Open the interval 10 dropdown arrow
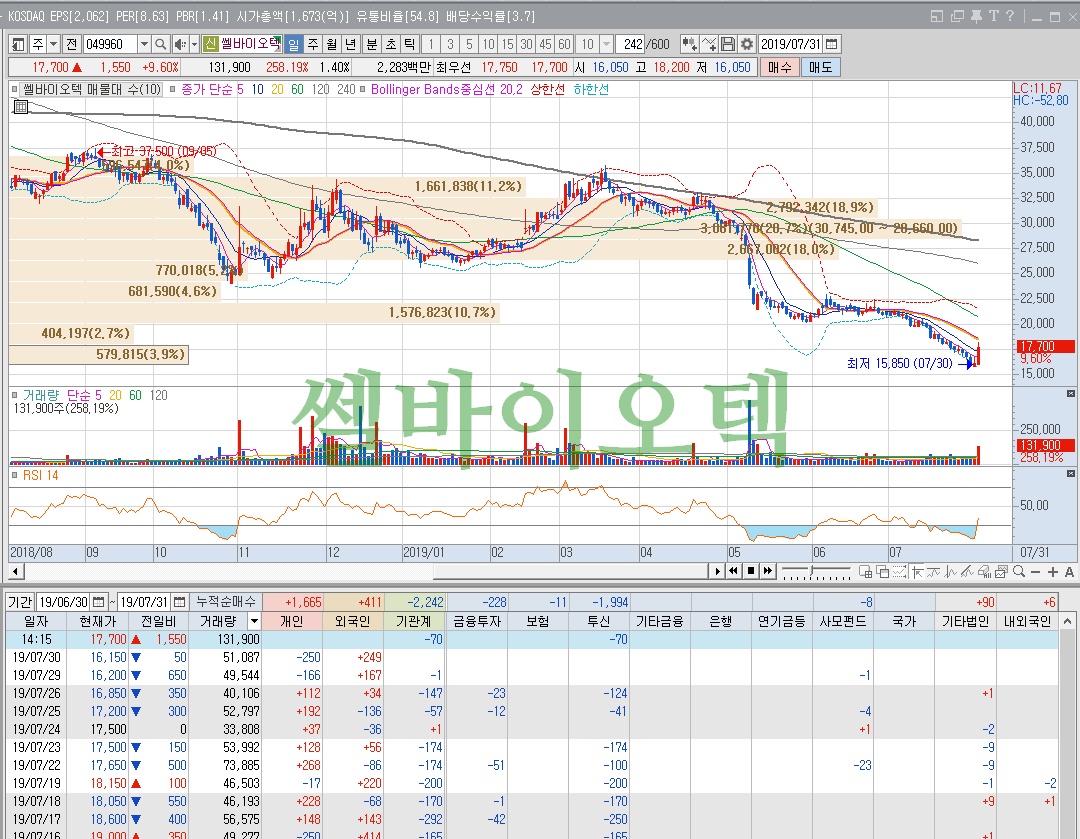 coord(606,44)
